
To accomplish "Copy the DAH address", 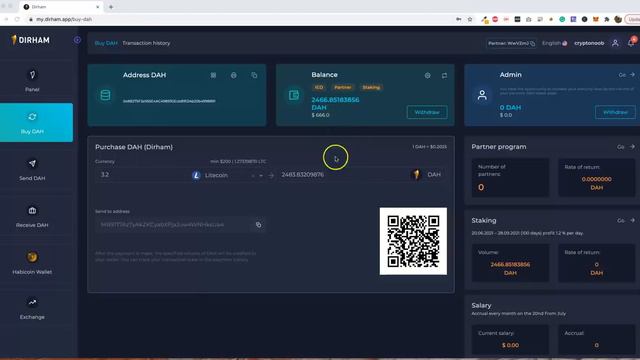I will click(254, 75).
